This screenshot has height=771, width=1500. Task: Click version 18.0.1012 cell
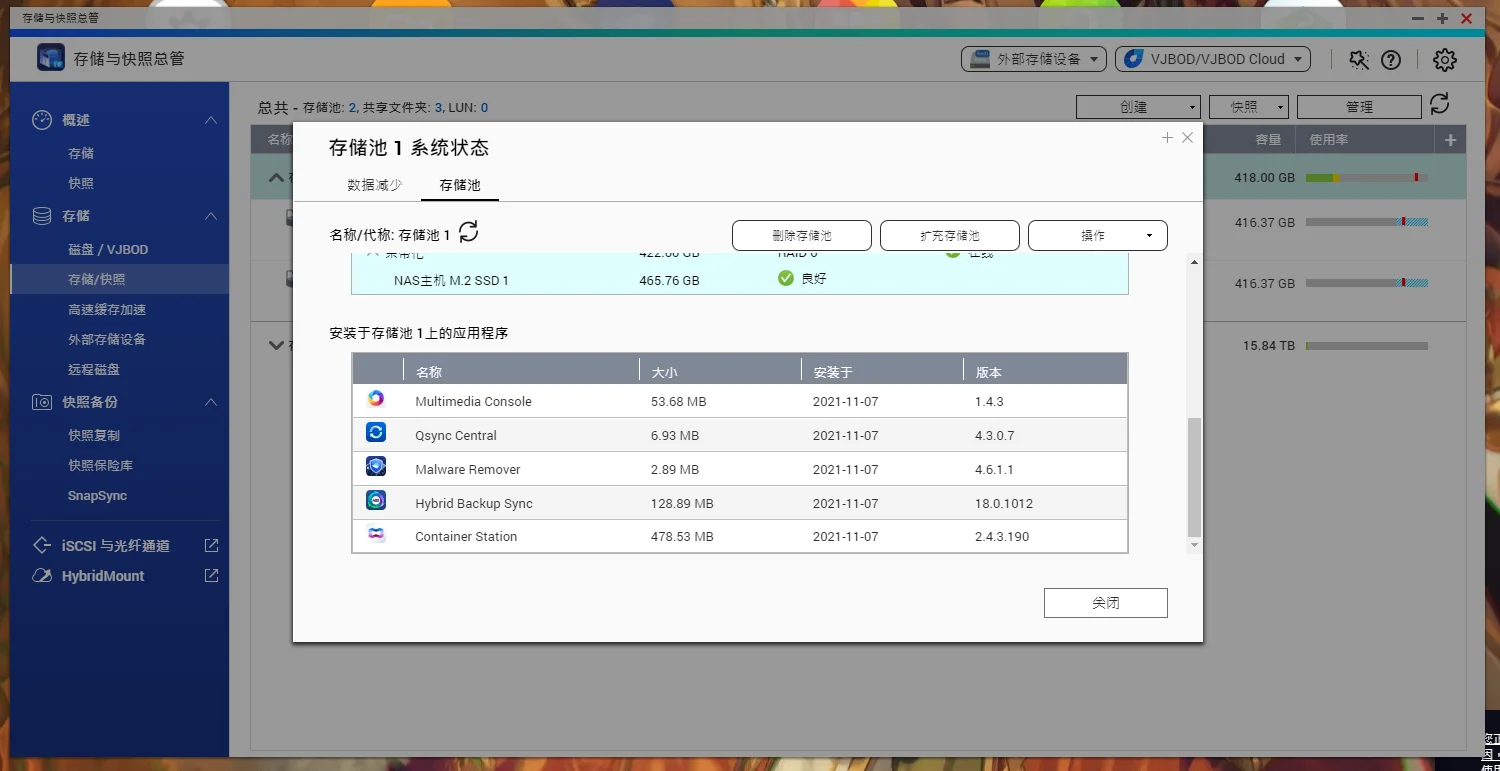(1004, 504)
